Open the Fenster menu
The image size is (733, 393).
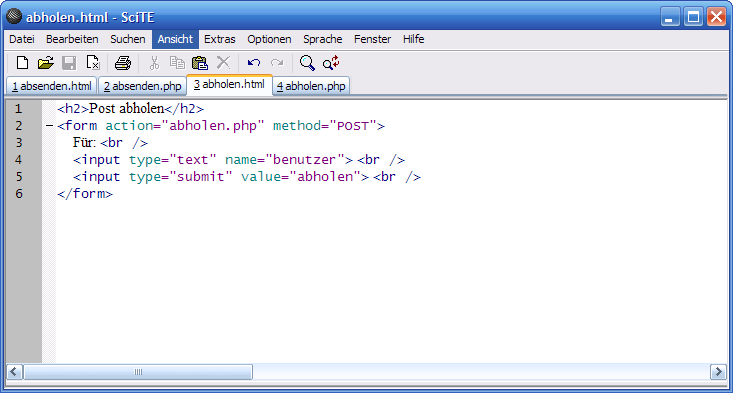(372, 39)
